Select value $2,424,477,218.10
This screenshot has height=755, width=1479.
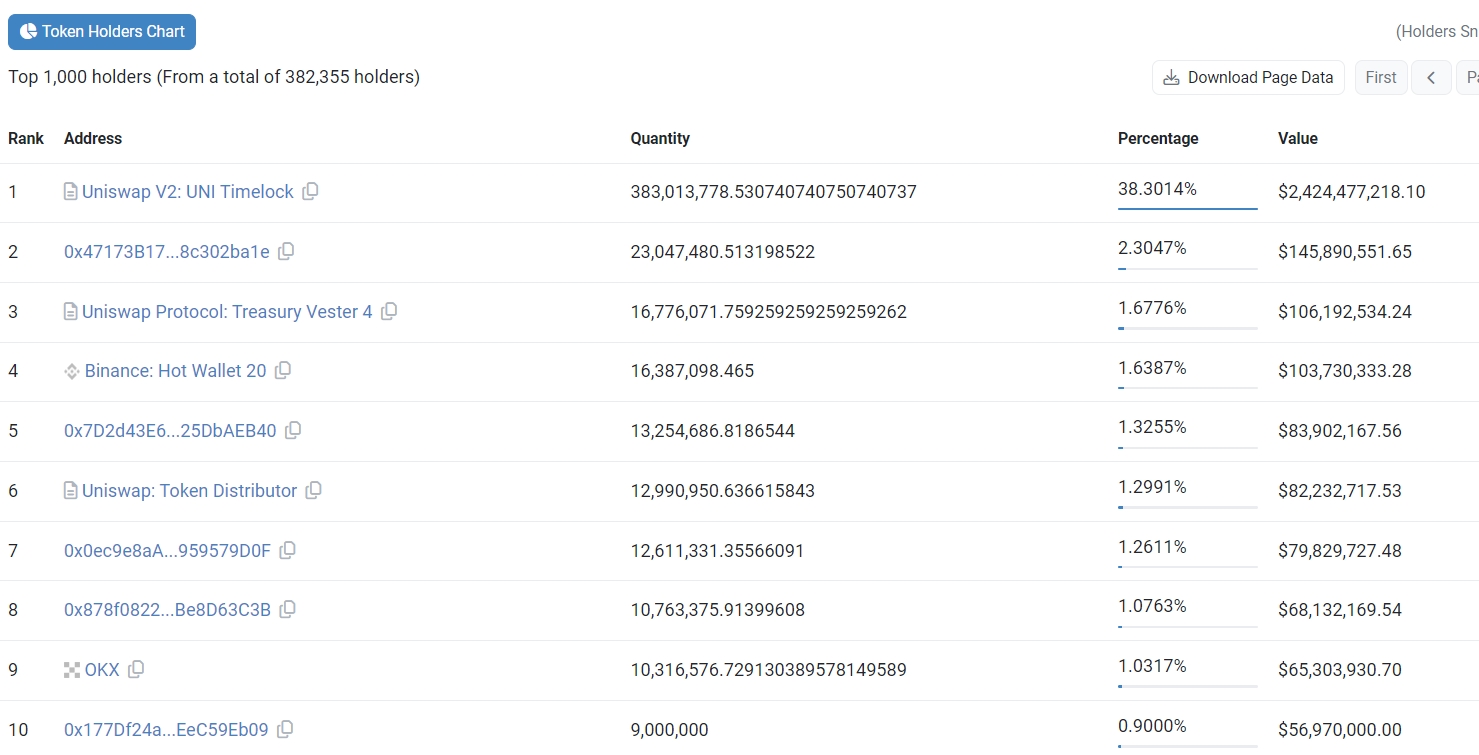tap(1351, 191)
